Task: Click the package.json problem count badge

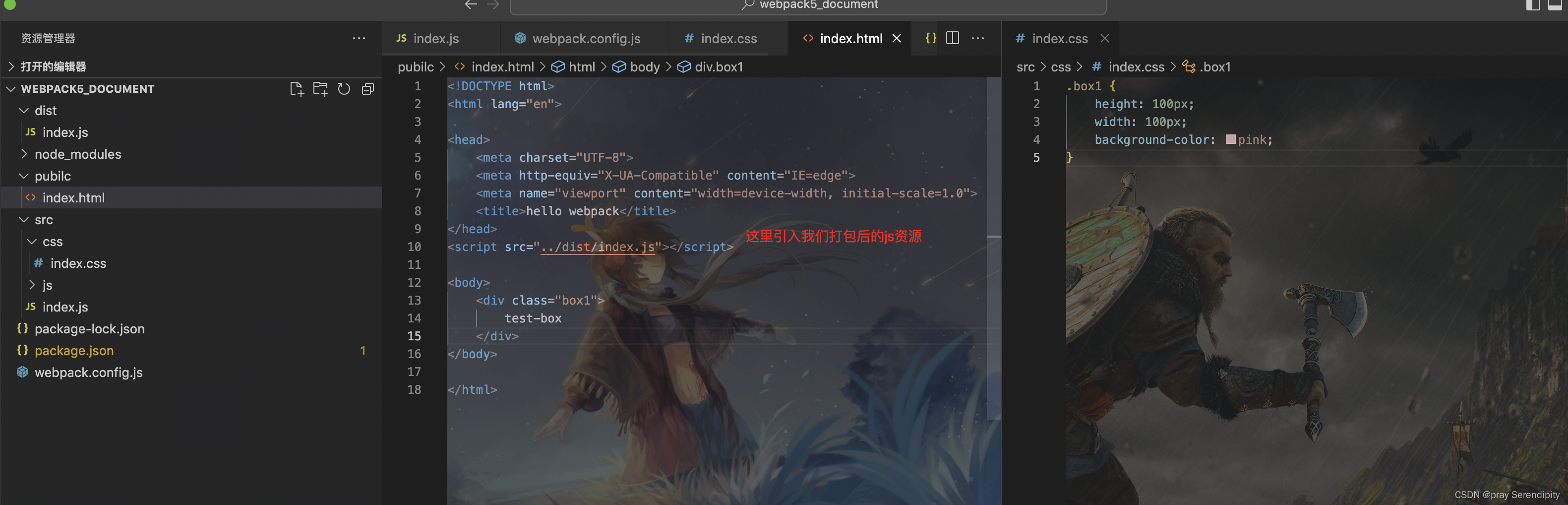Action: 363,351
